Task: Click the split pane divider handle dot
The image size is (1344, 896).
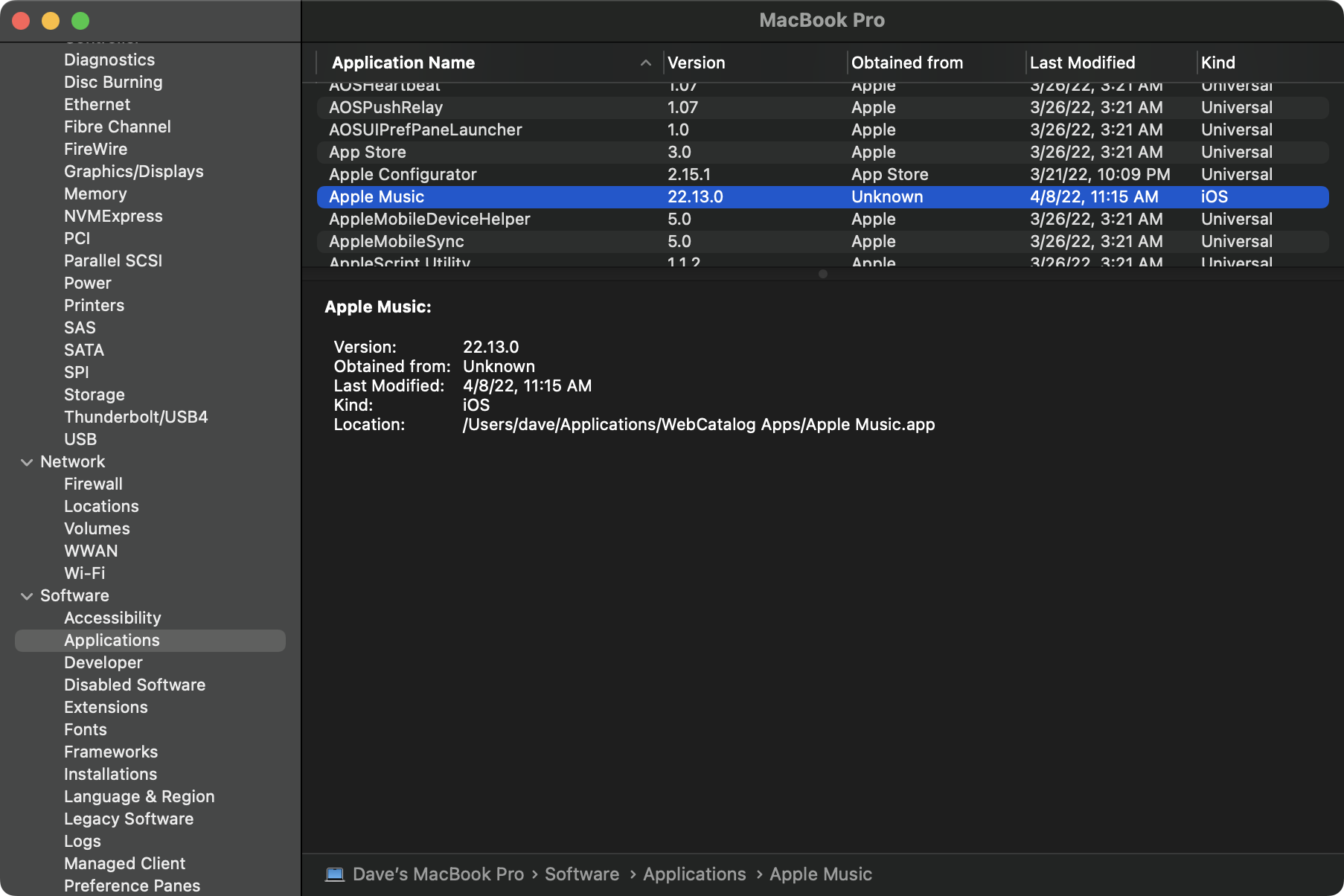Action: click(823, 274)
